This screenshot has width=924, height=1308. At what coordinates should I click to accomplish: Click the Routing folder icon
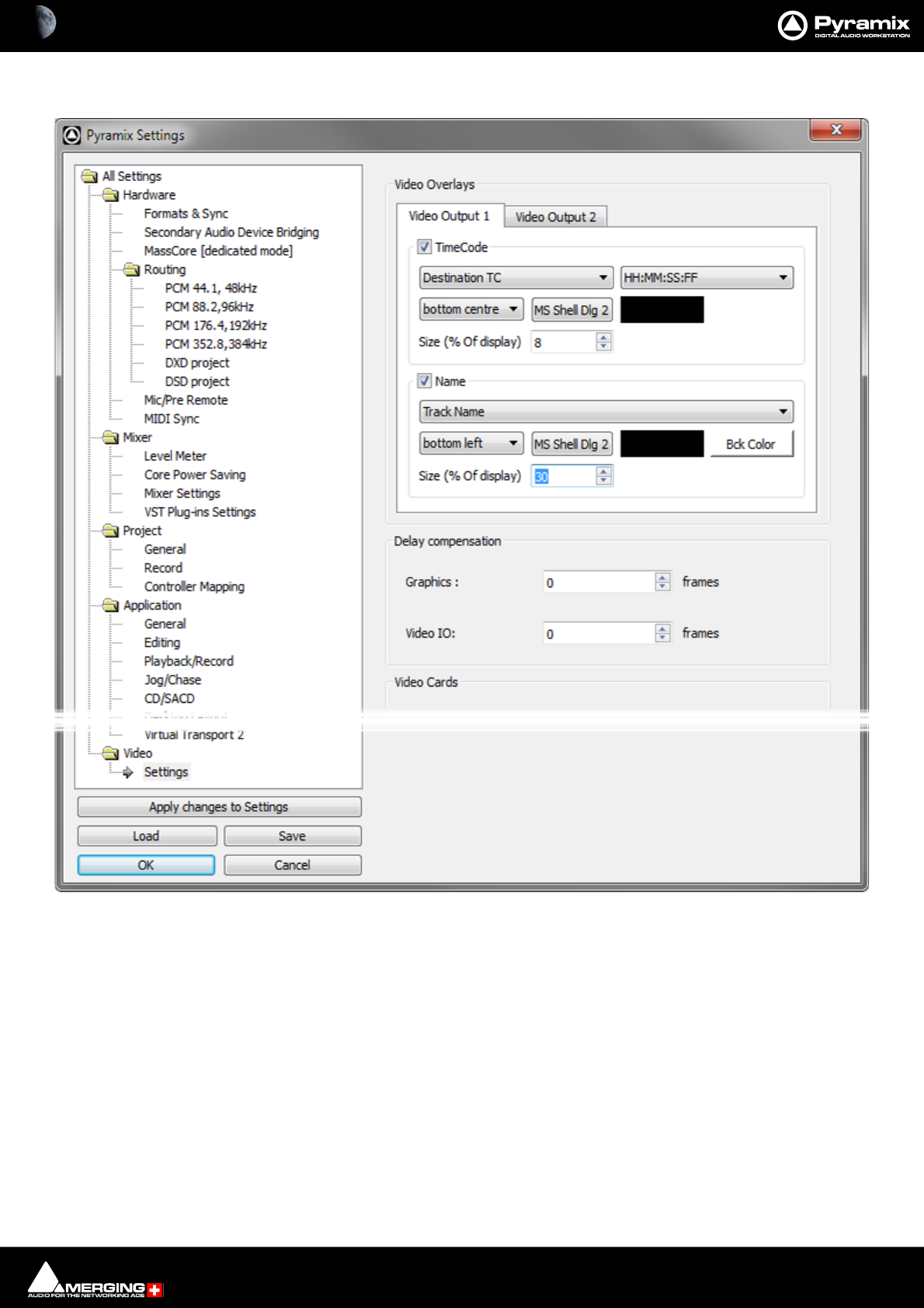tap(131, 270)
